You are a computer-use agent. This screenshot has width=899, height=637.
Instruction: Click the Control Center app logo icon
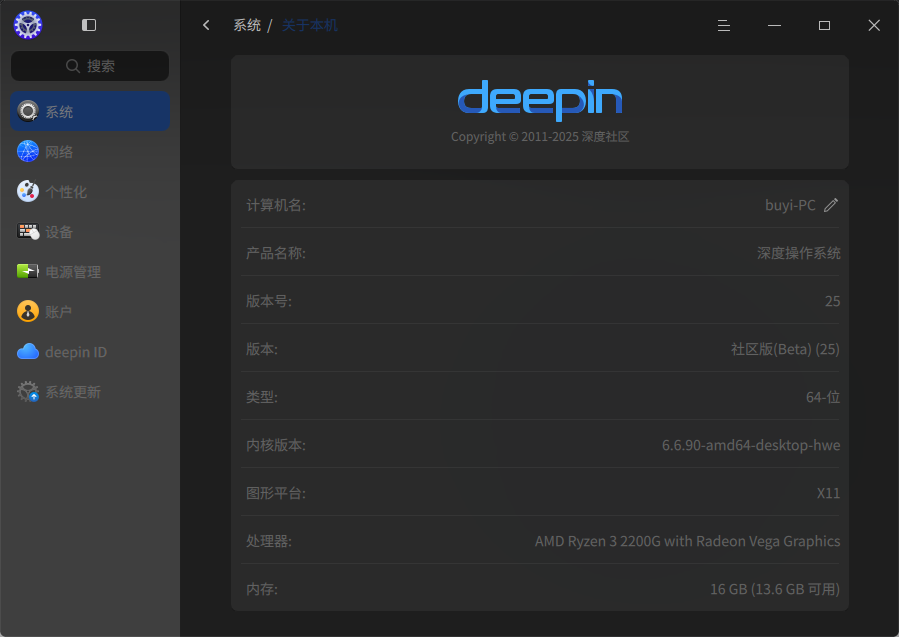pyautogui.click(x=28, y=25)
